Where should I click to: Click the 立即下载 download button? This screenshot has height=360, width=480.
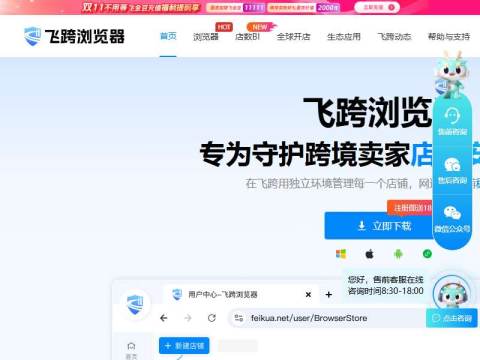click(x=379, y=226)
